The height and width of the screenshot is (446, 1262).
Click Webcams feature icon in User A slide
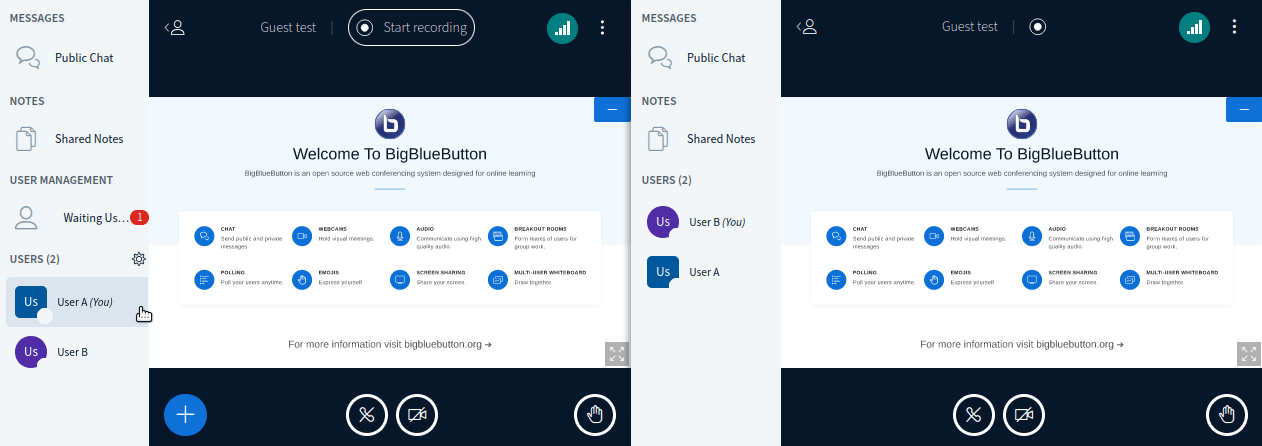click(x=301, y=236)
